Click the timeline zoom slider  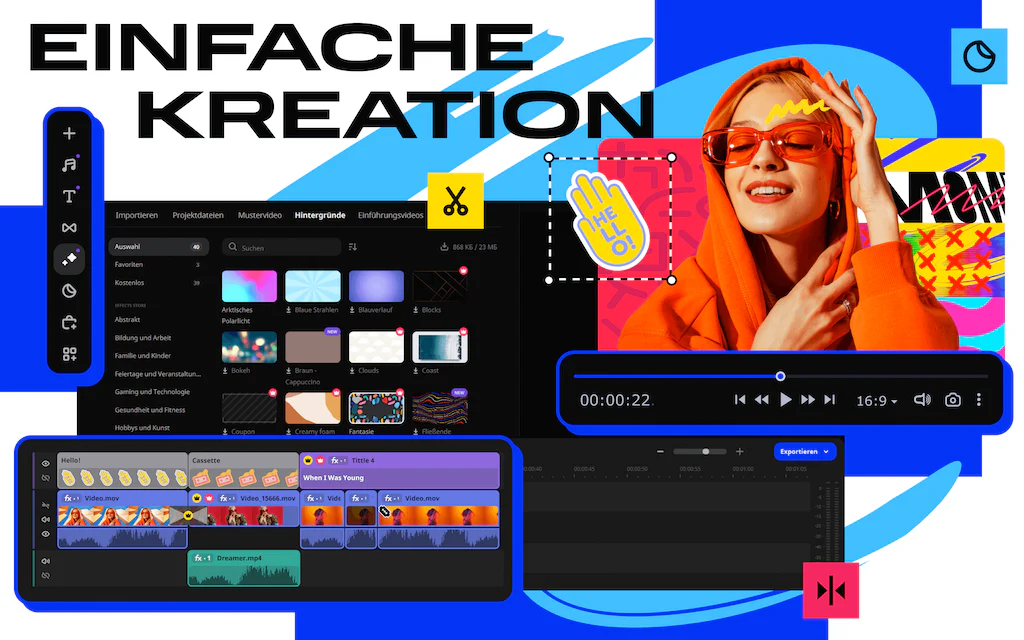pyautogui.click(x=700, y=451)
